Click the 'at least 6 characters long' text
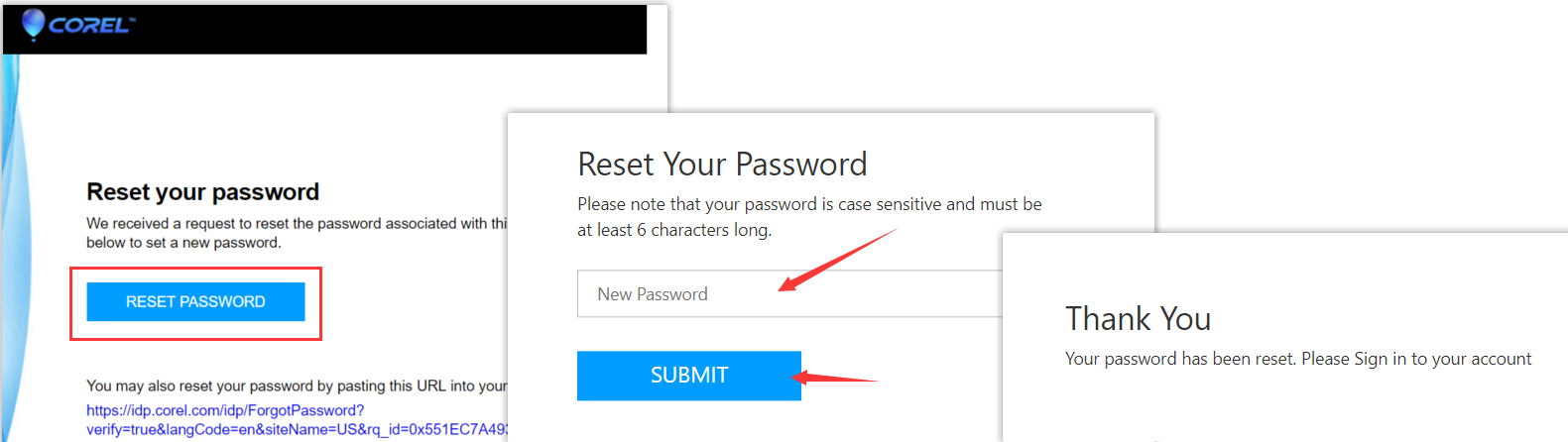Screen dimensions: 1568x442 674,230
